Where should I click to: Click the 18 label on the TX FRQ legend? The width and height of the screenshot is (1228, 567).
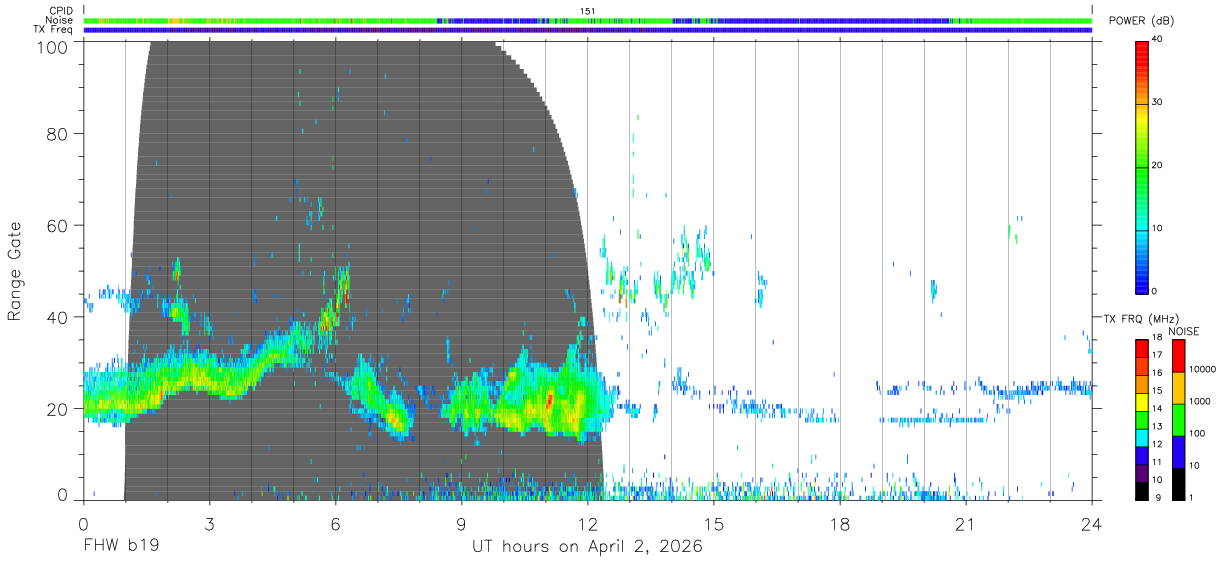point(1157,337)
